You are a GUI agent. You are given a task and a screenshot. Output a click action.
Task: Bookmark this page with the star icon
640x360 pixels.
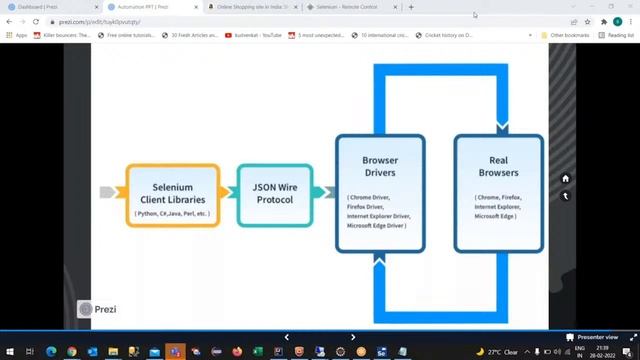click(x=587, y=22)
